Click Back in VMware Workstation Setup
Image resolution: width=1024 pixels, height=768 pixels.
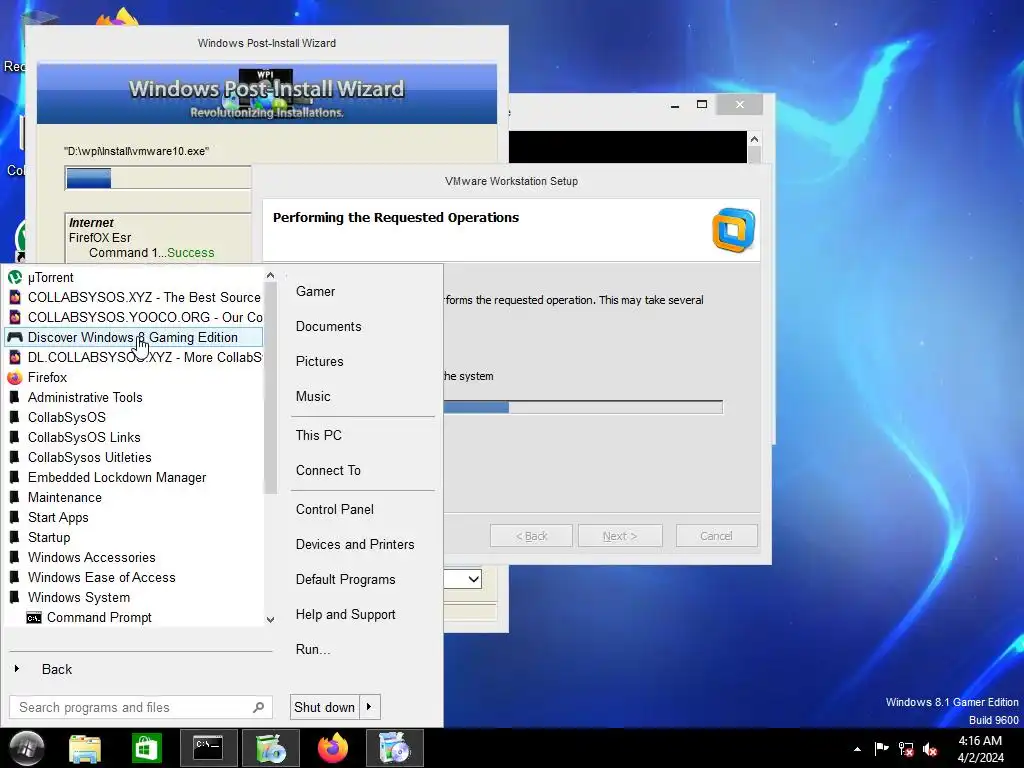click(x=531, y=536)
